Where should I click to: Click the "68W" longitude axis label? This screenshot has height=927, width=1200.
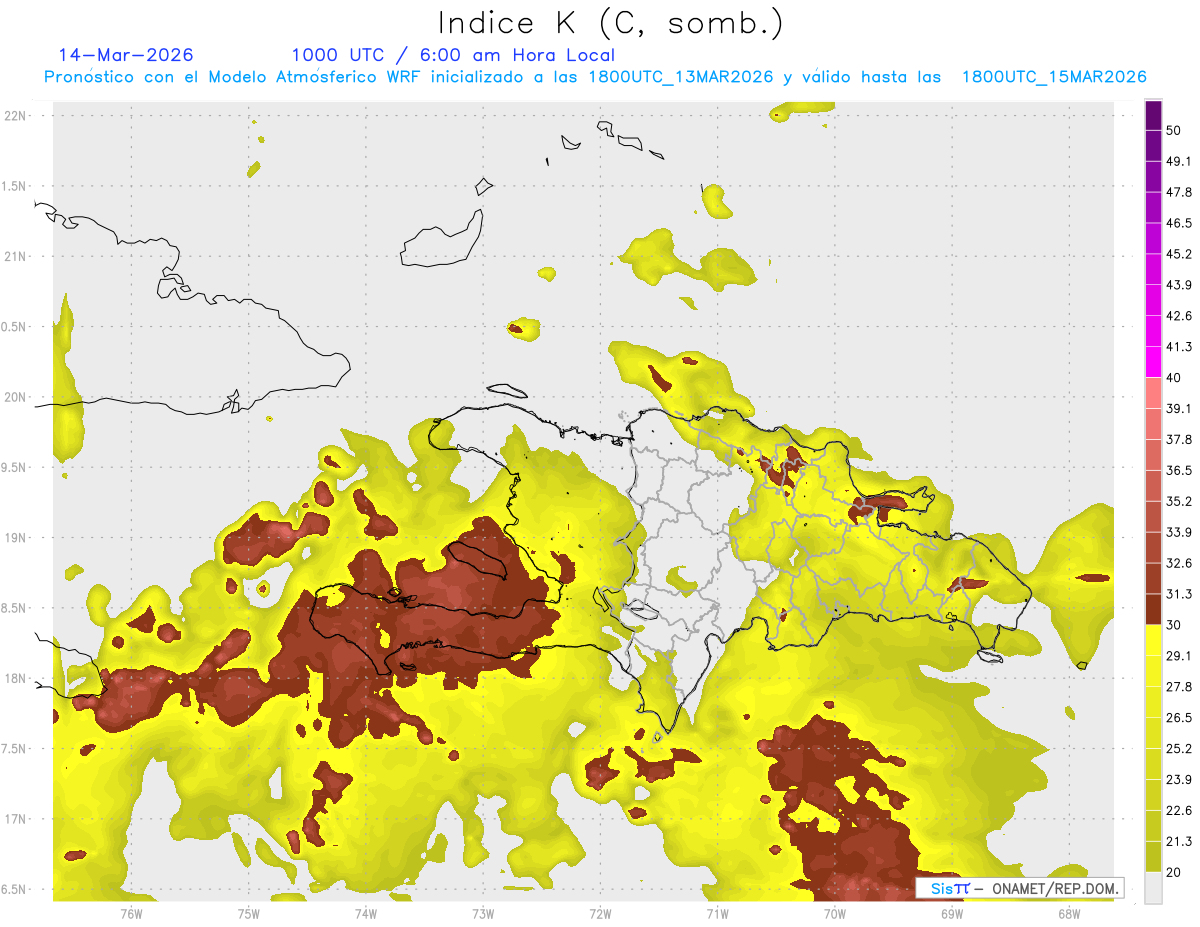(x=1069, y=913)
